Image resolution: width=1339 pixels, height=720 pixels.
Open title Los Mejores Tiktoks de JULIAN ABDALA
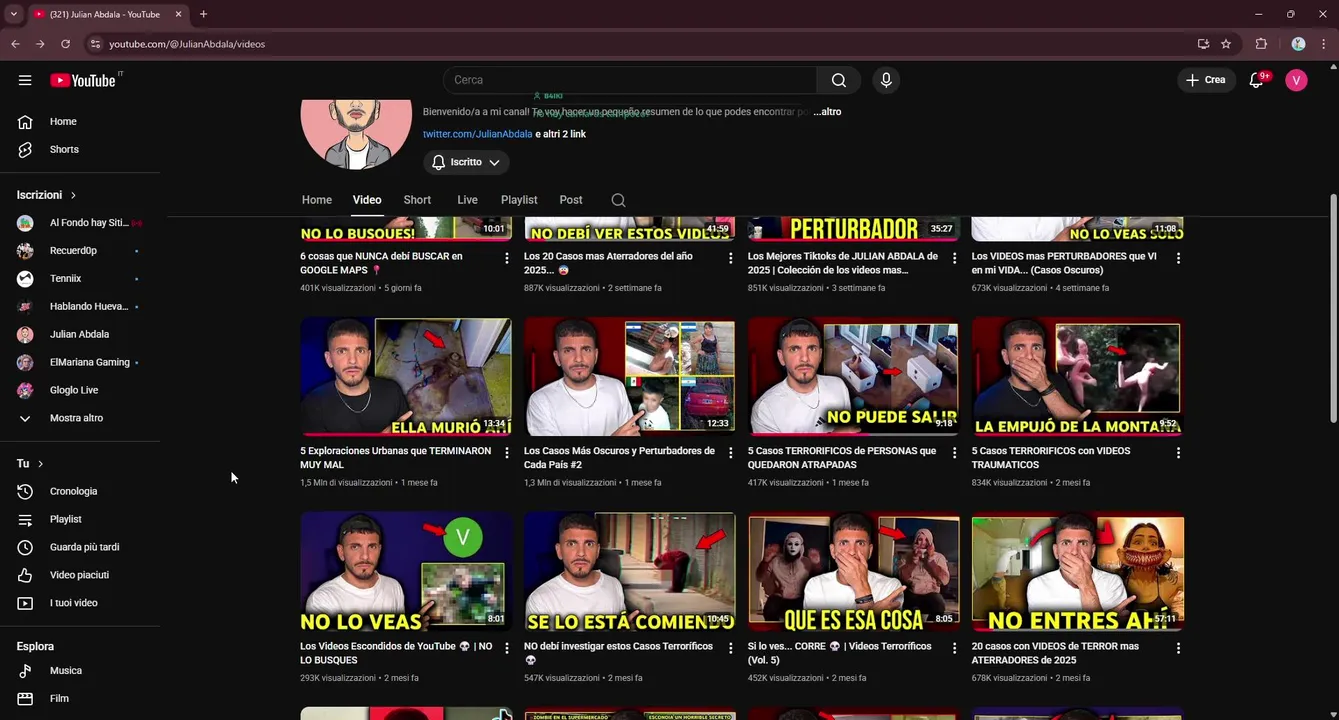click(843, 263)
